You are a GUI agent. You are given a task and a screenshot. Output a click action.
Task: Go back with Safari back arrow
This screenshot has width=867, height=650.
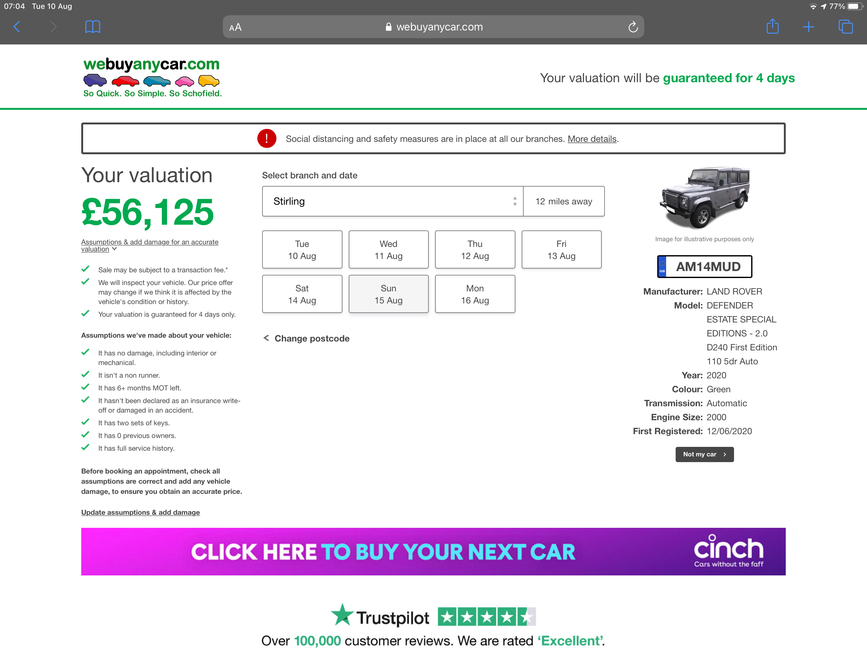17,27
